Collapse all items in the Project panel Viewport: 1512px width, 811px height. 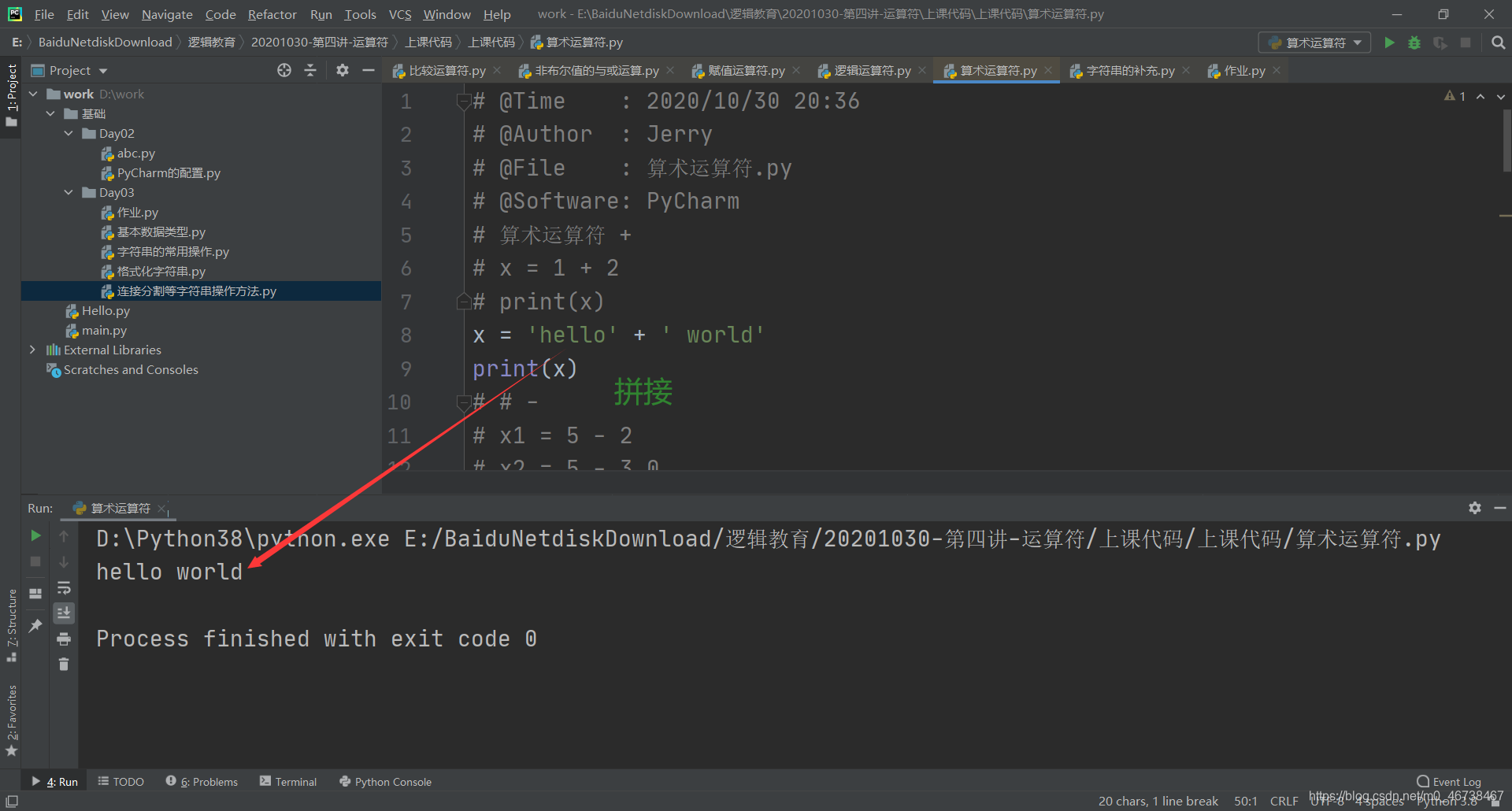click(x=310, y=70)
